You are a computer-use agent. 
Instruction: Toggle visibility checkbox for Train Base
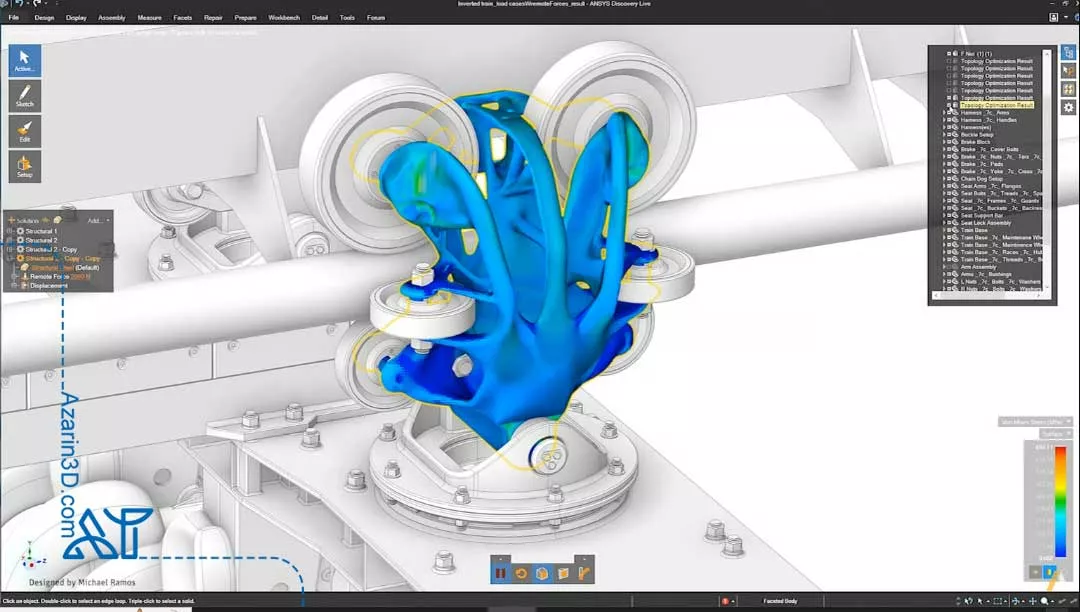[x=949, y=230]
